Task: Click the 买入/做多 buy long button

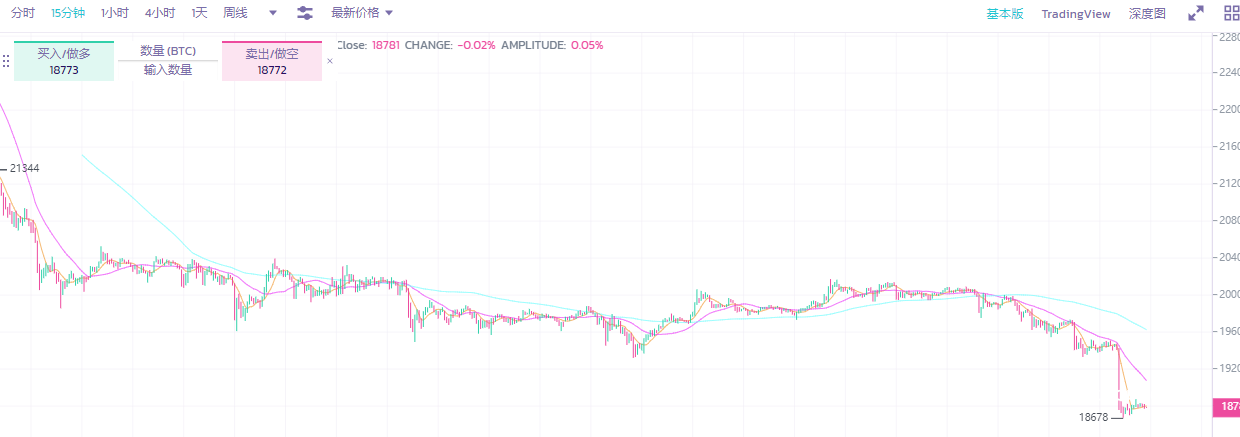Action: point(64,61)
